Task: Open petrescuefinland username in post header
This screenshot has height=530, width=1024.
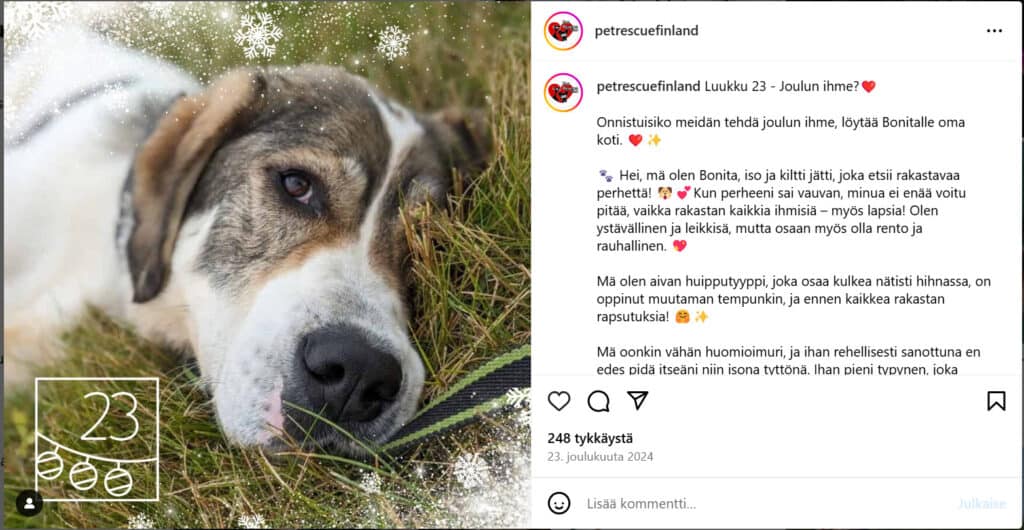Action: point(646,31)
